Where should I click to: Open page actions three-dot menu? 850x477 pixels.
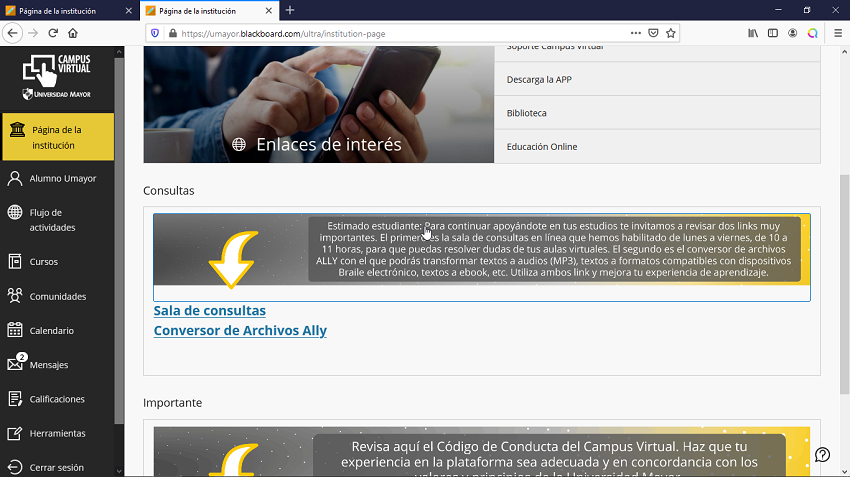pos(636,33)
